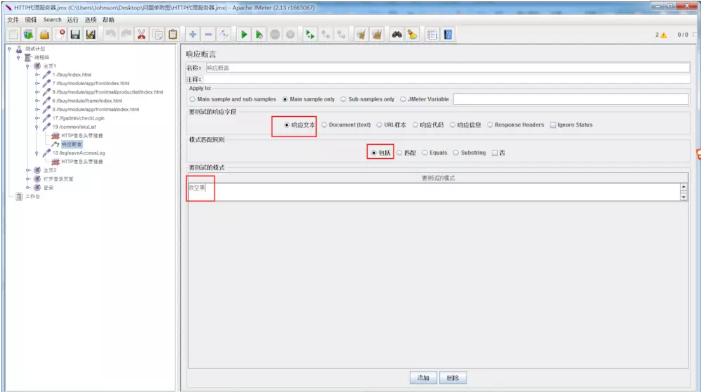Open the 文件 menu
The width and height of the screenshot is (701, 392).
[x=13, y=20]
